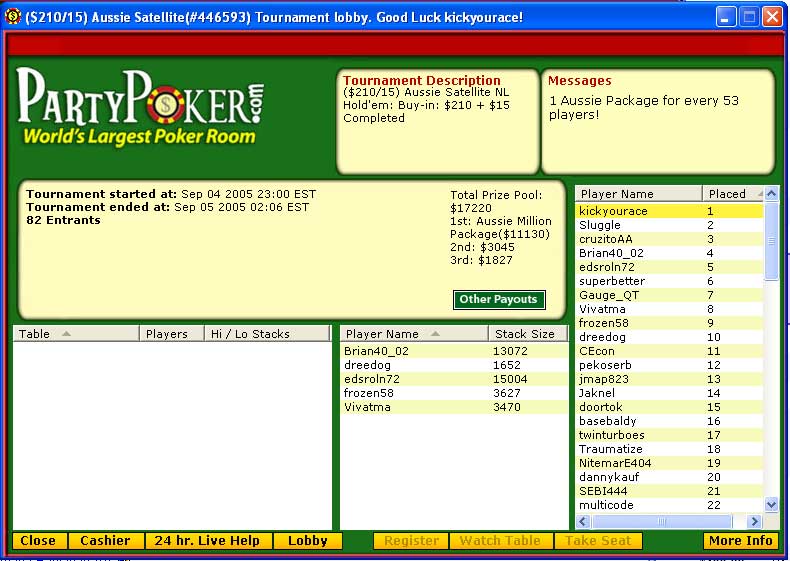This screenshot has height=561, width=790.
Task: Select basebaldy in the standings list
Action: 669,421
